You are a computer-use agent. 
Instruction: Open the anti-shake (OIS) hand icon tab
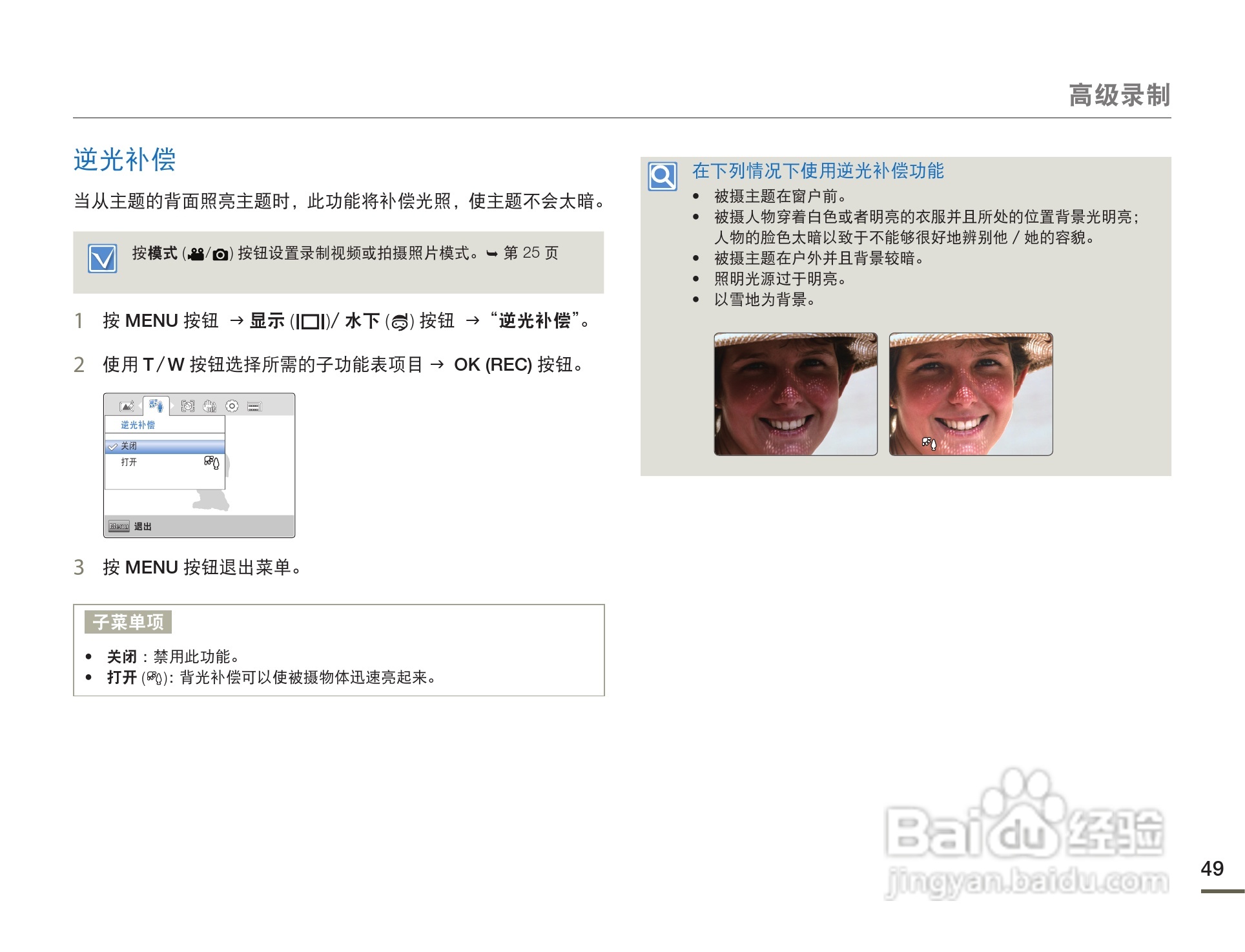point(210,406)
